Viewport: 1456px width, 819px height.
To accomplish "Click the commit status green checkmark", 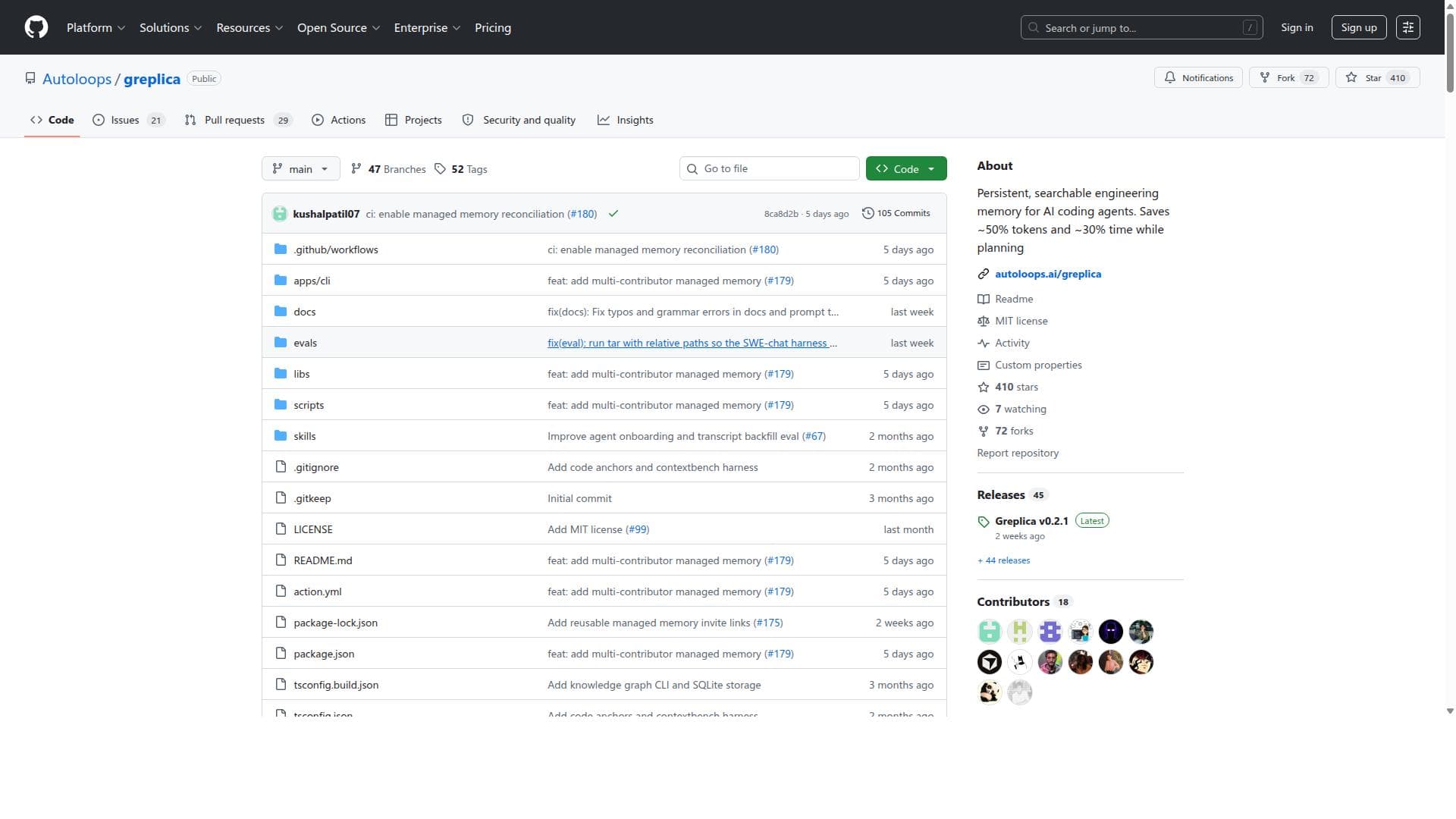I will (x=613, y=214).
